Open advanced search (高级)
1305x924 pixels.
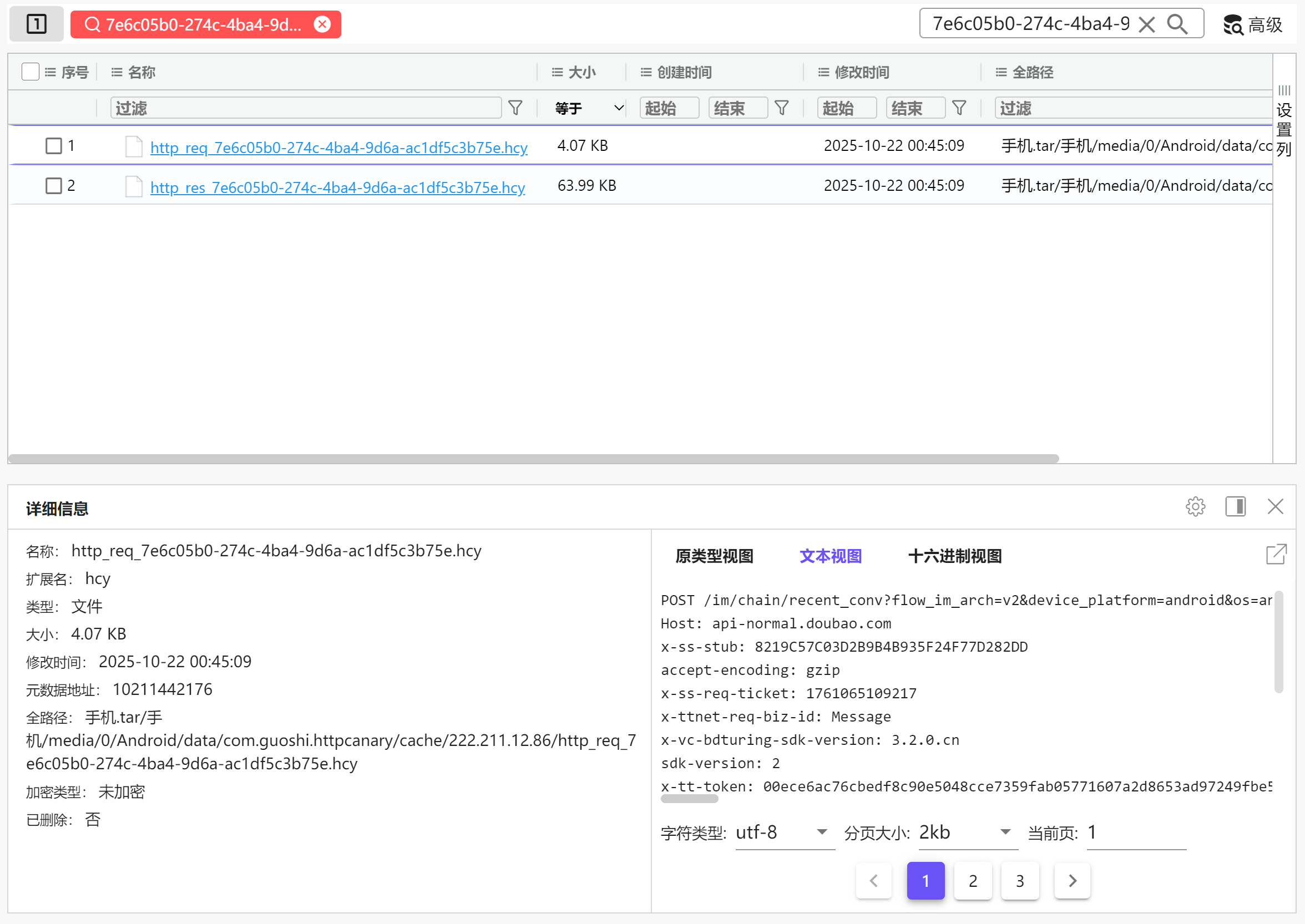pyautogui.click(x=1253, y=24)
